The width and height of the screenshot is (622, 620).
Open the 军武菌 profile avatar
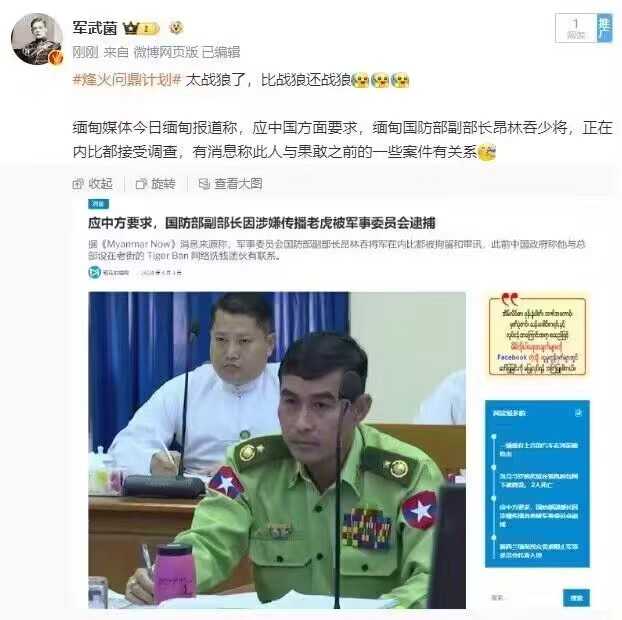(x=37, y=38)
